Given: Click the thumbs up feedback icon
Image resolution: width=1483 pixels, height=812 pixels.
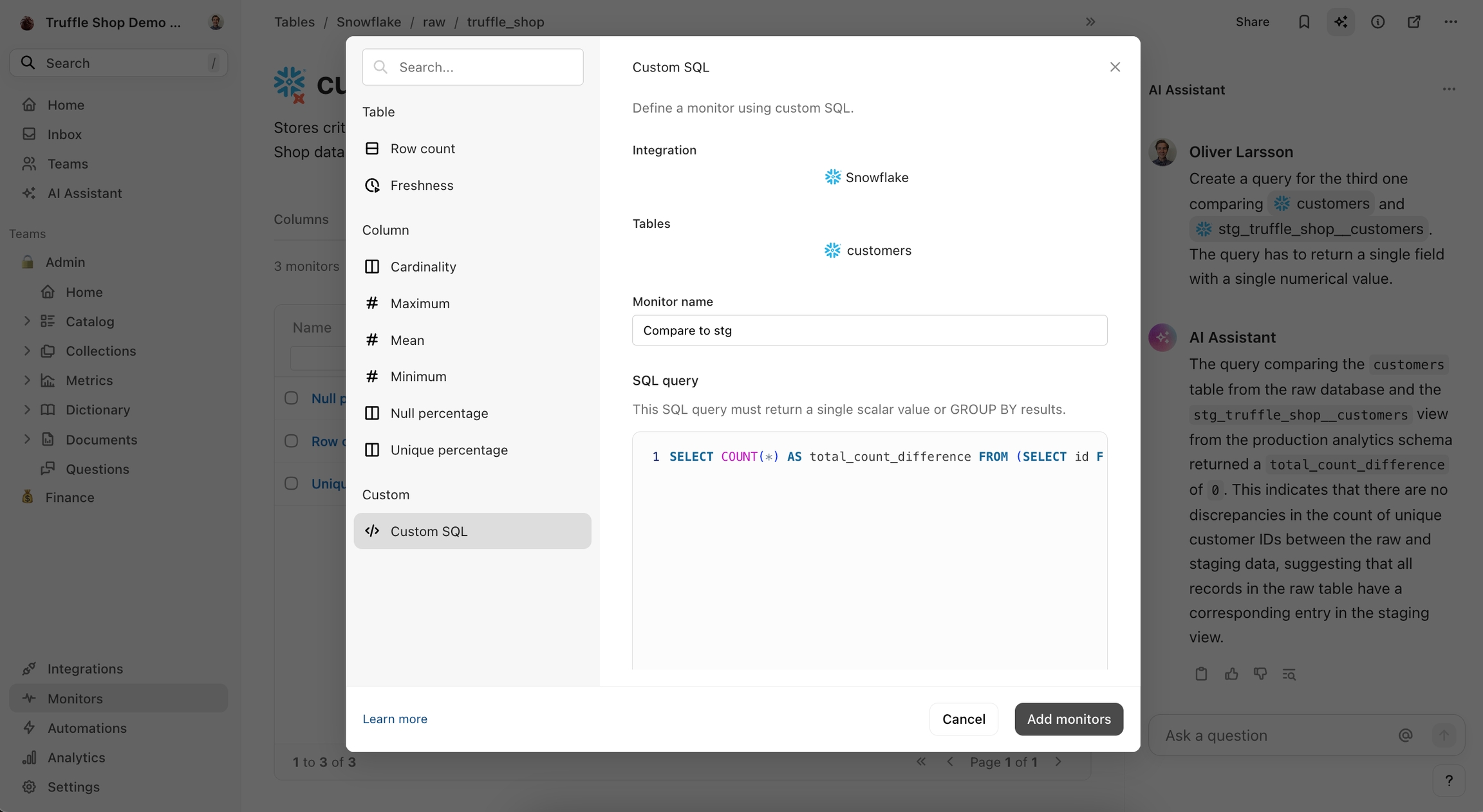Looking at the screenshot, I should [x=1231, y=674].
